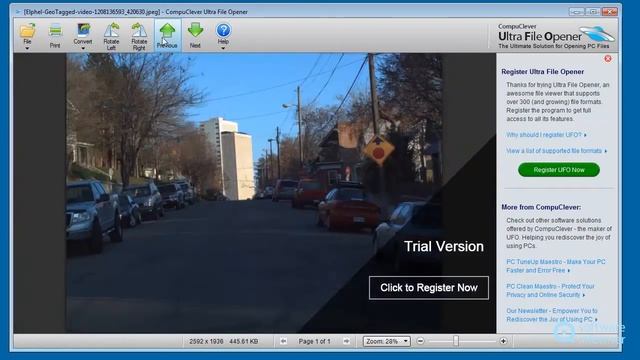Image resolution: width=640 pixels, height=360 pixels.
Task: Zoom out with the minus button
Action: point(420,341)
